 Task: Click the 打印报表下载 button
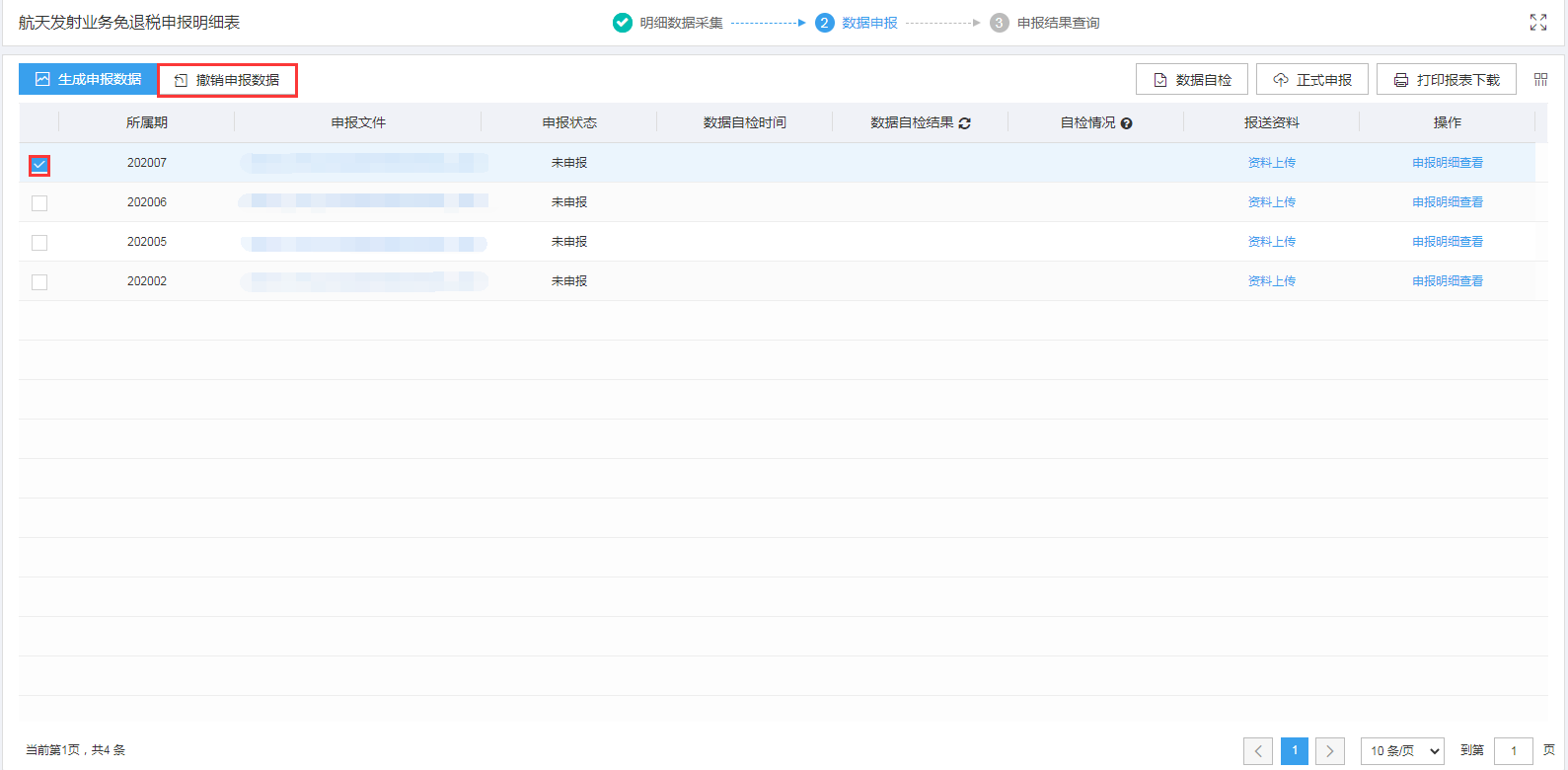tap(1447, 79)
